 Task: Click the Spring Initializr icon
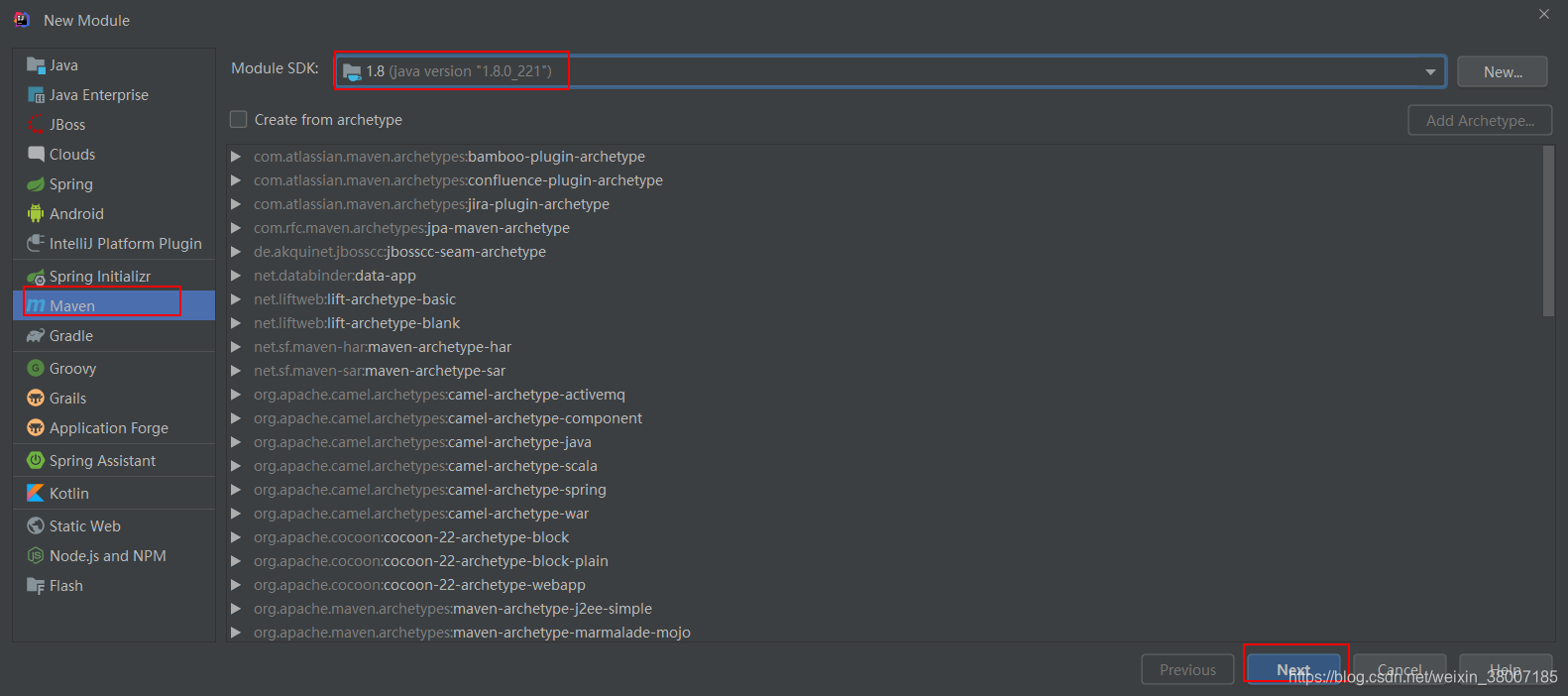(x=36, y=277)
